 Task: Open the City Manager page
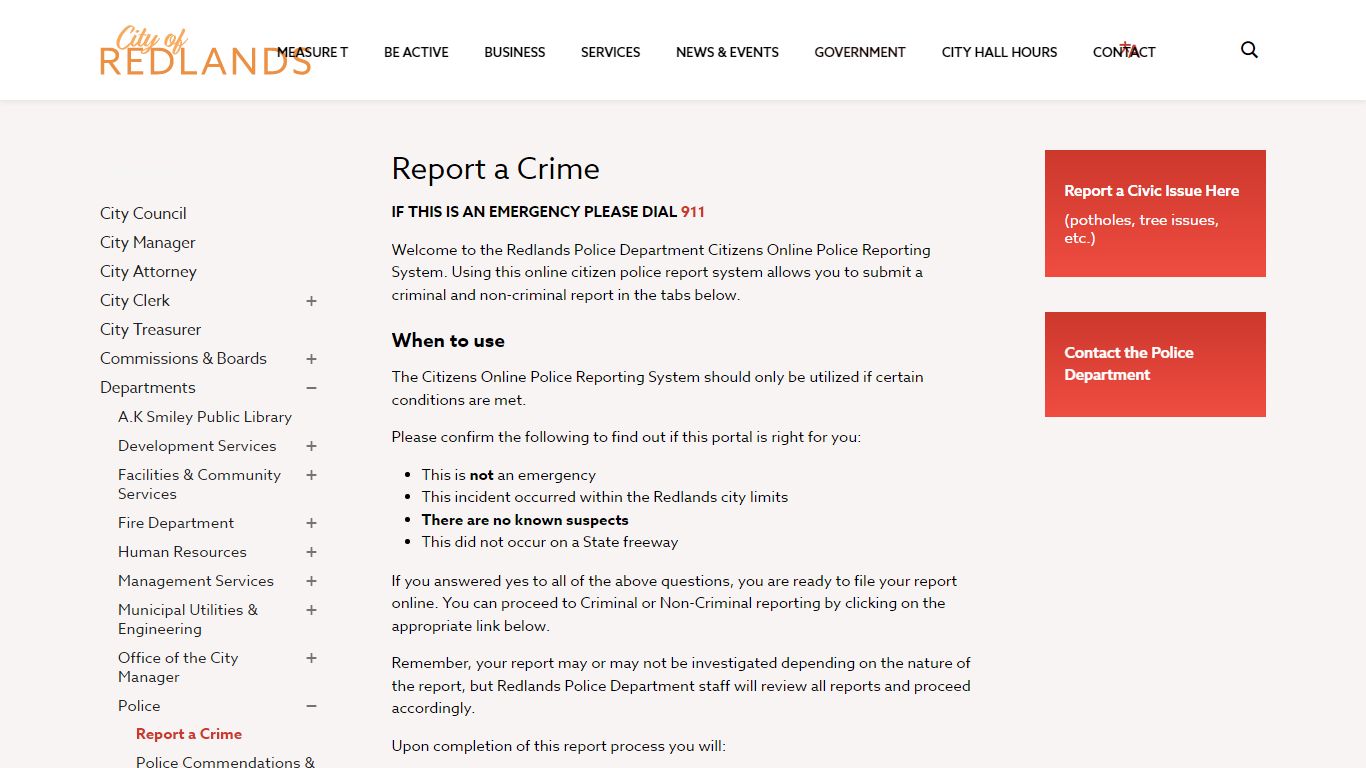pyautogui.click(x=148, y=242)
